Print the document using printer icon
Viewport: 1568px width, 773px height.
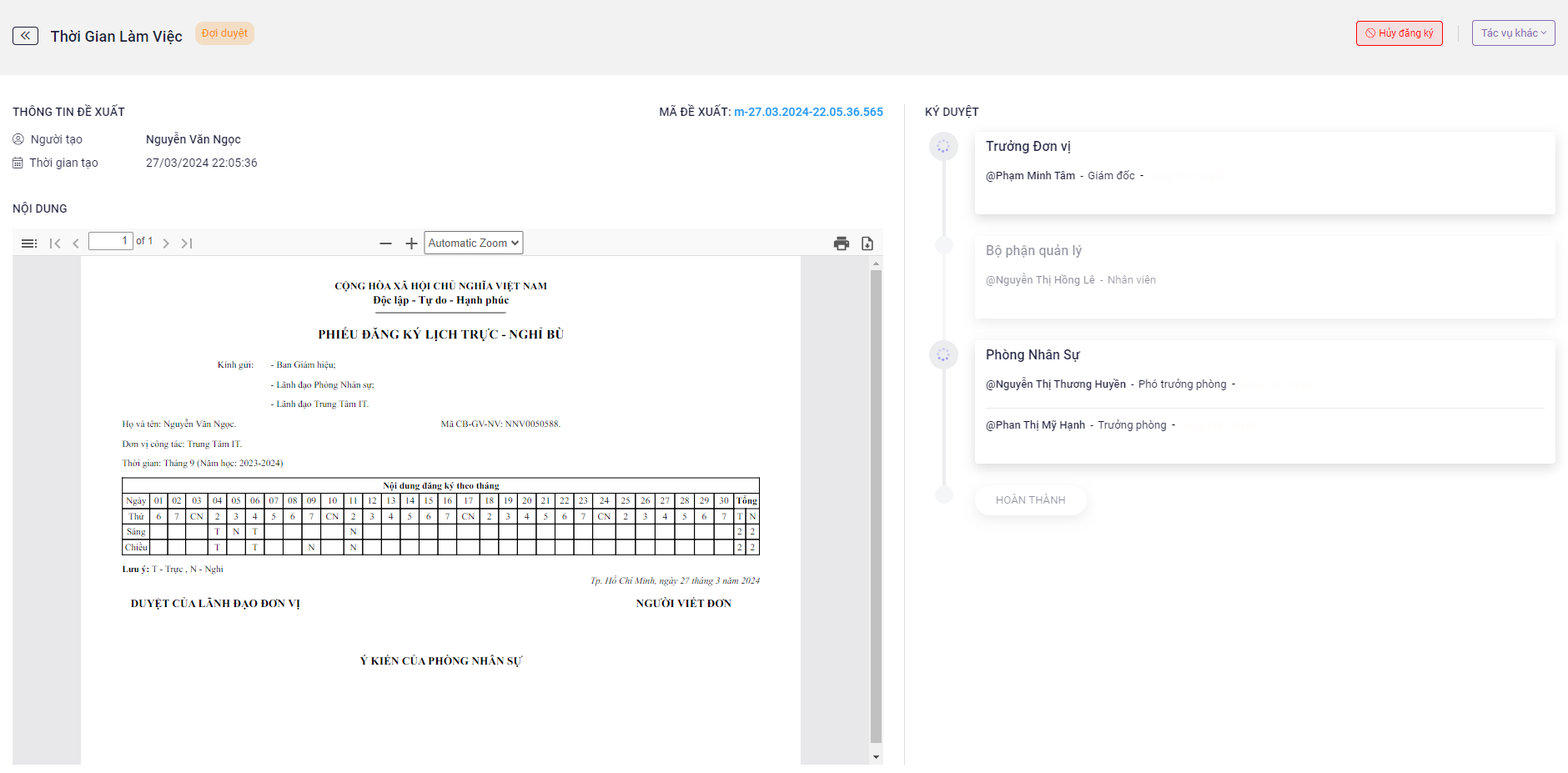(x=841, y=243)
